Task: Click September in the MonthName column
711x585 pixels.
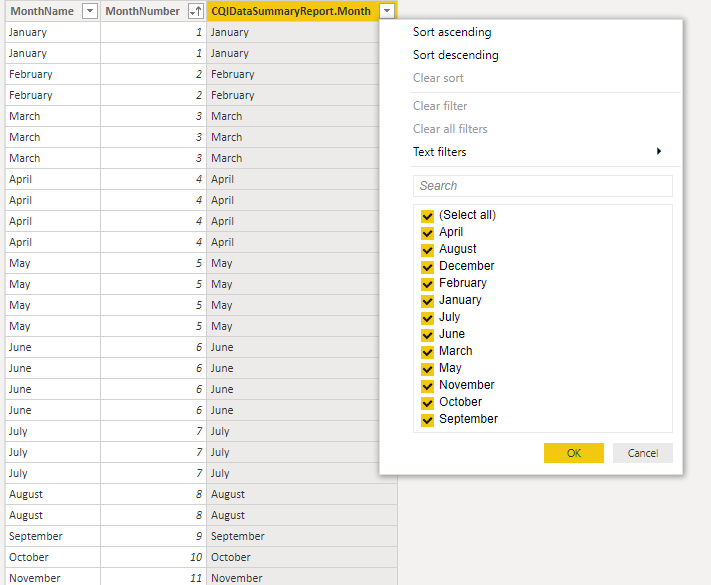Action: [53, 536]
